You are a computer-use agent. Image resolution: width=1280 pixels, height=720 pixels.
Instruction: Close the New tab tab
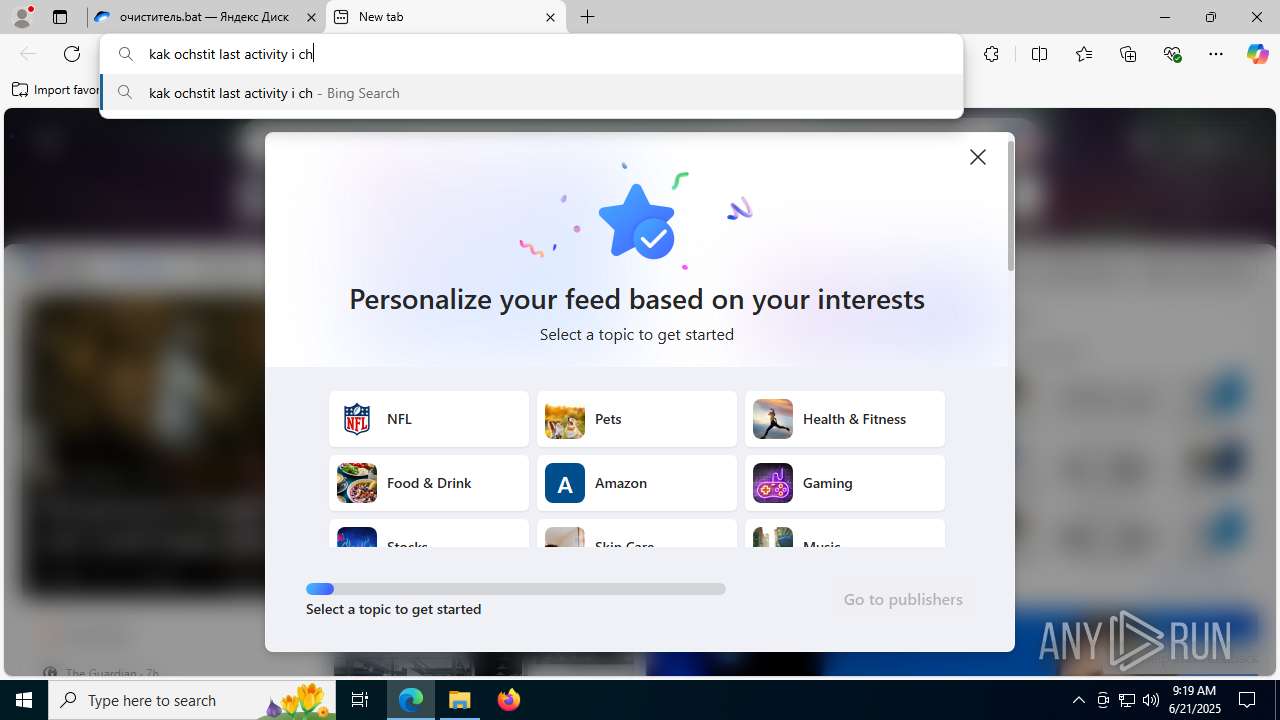550,17
